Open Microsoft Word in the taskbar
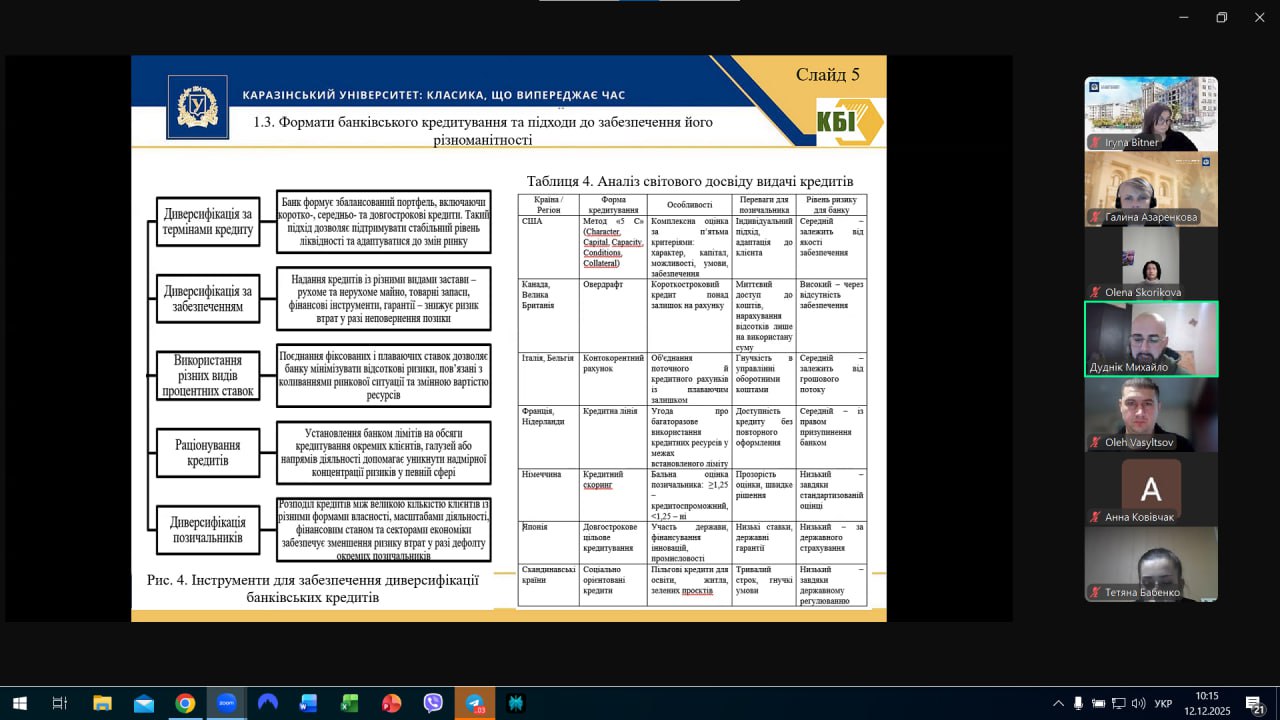This screenshot has width=1280, height=720. tap(308, 703)
